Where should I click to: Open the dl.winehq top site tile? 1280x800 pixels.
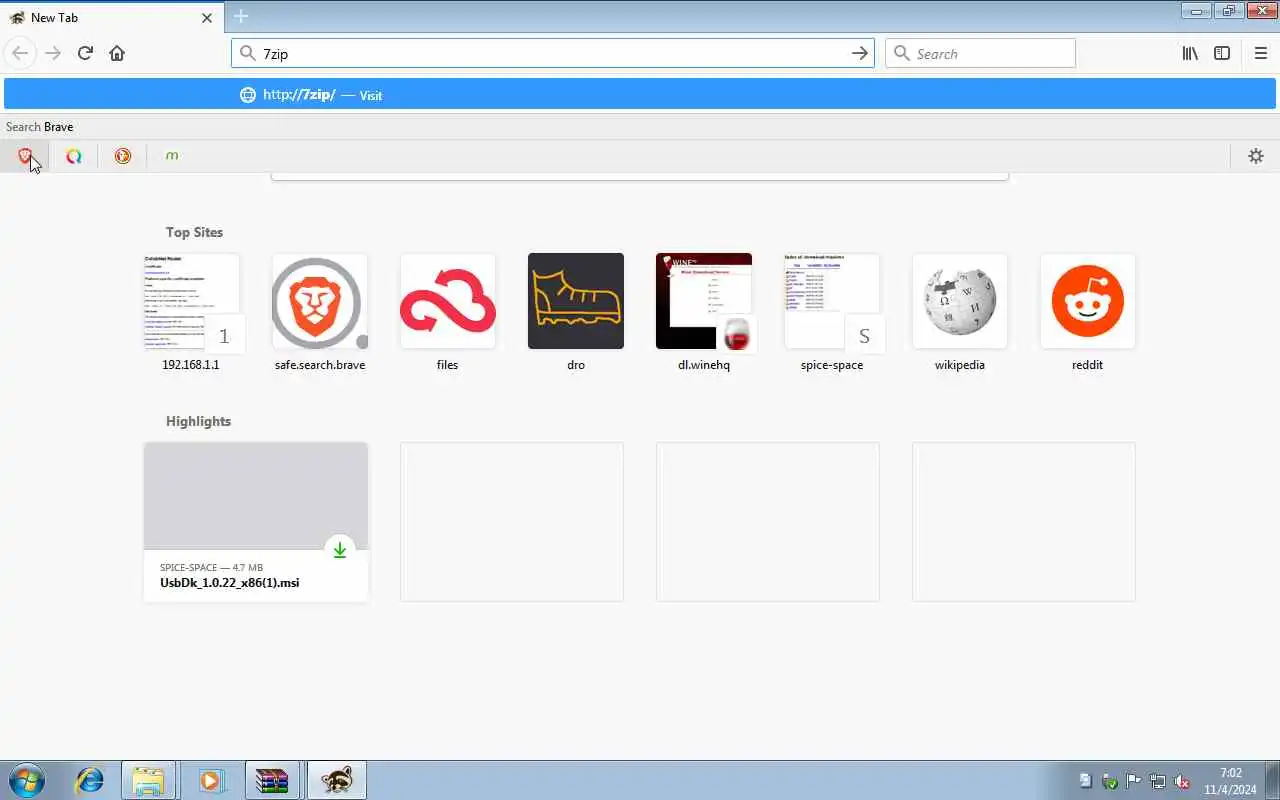[x=704, y=312]
